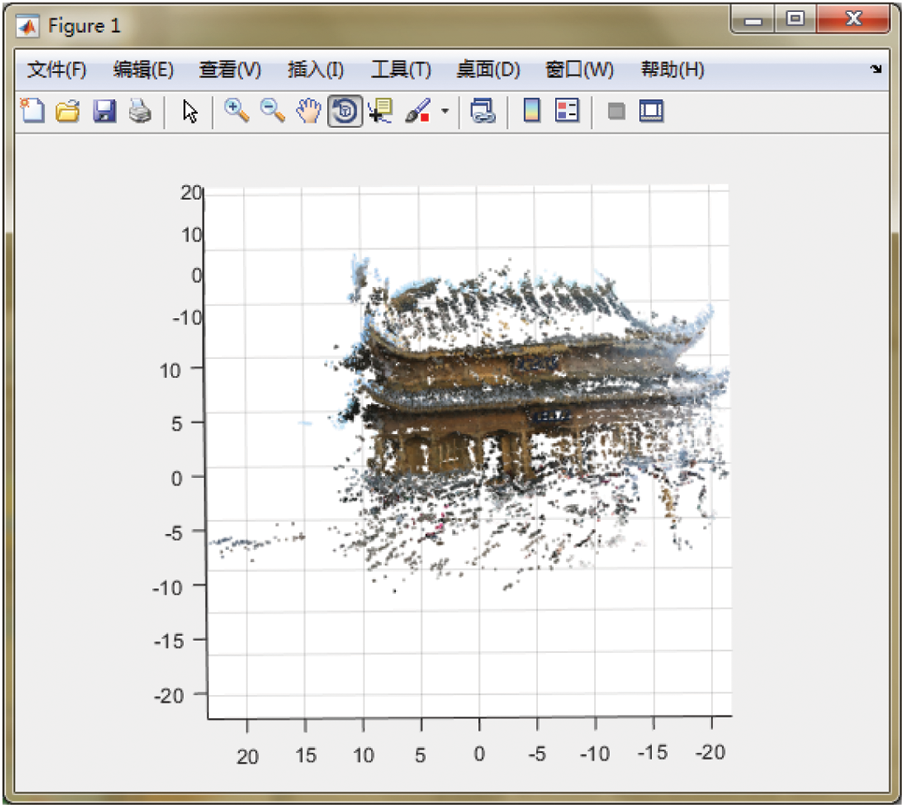The height and width of the screenshot is (808, 905).
Task: Click the Show Plot Tools button
Action: pyautogui.click(x=652, y=111)
